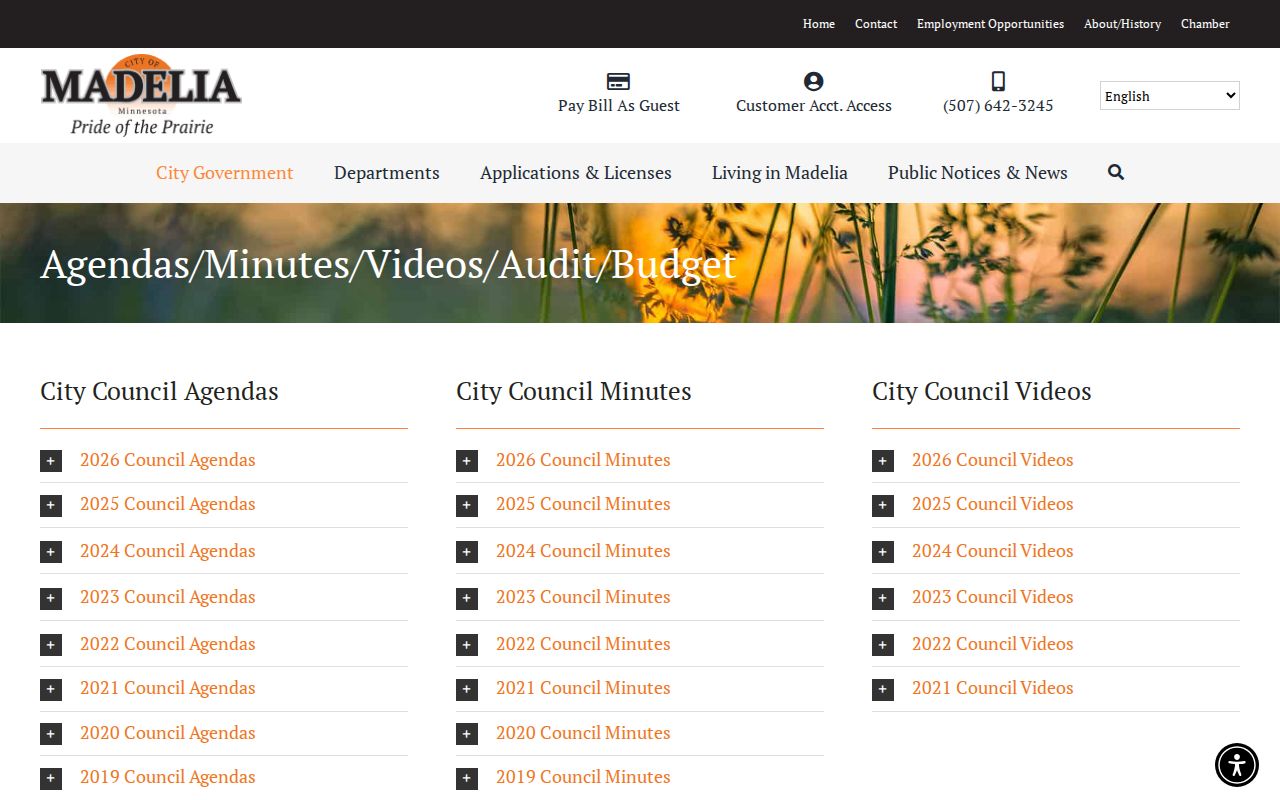Open Applications & Licenses menu
The image size is (1280, 800).
coord(576,173)
